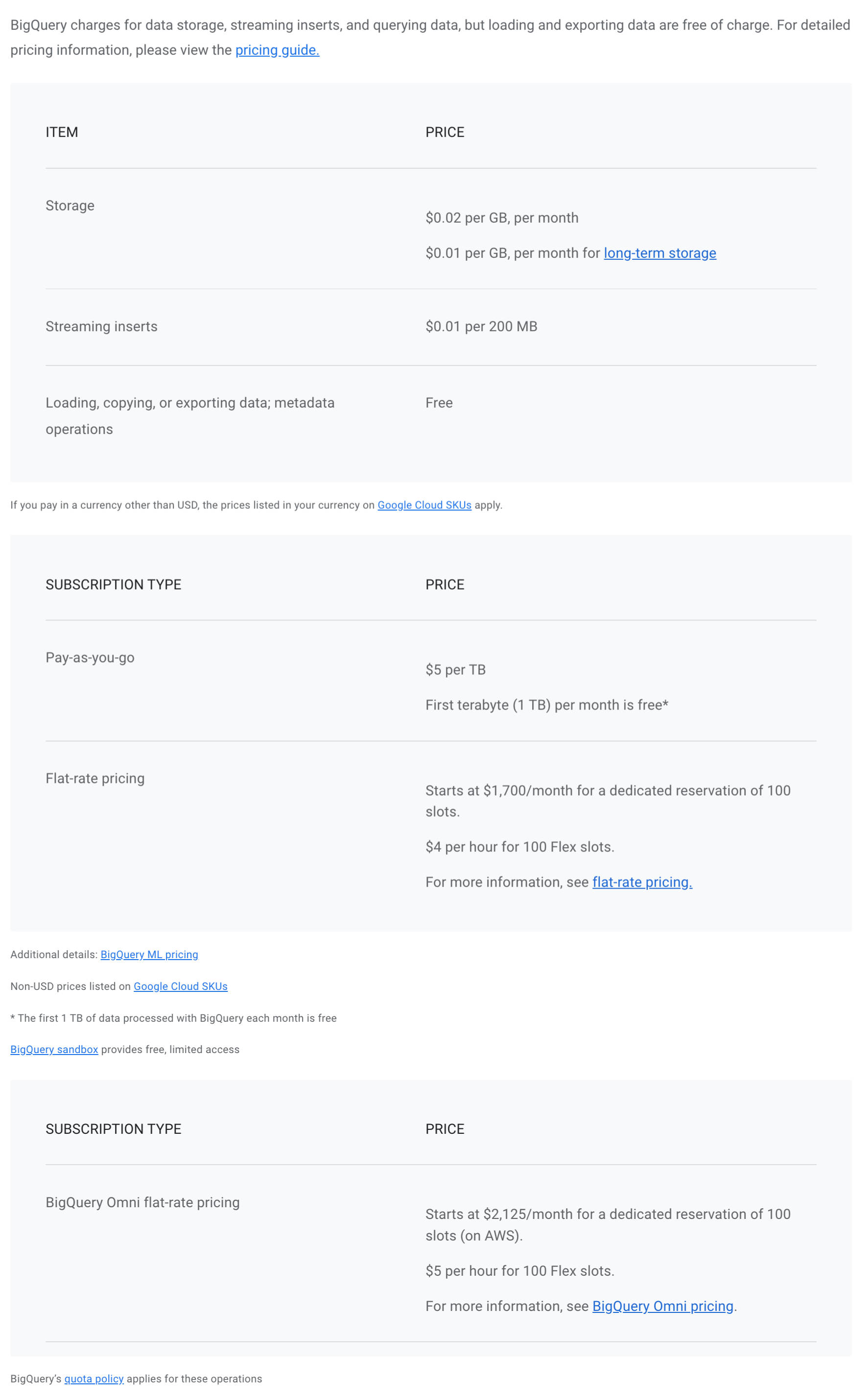
Task: Click "$0.02 per GB, per month" text
Action: coord(502,218)
